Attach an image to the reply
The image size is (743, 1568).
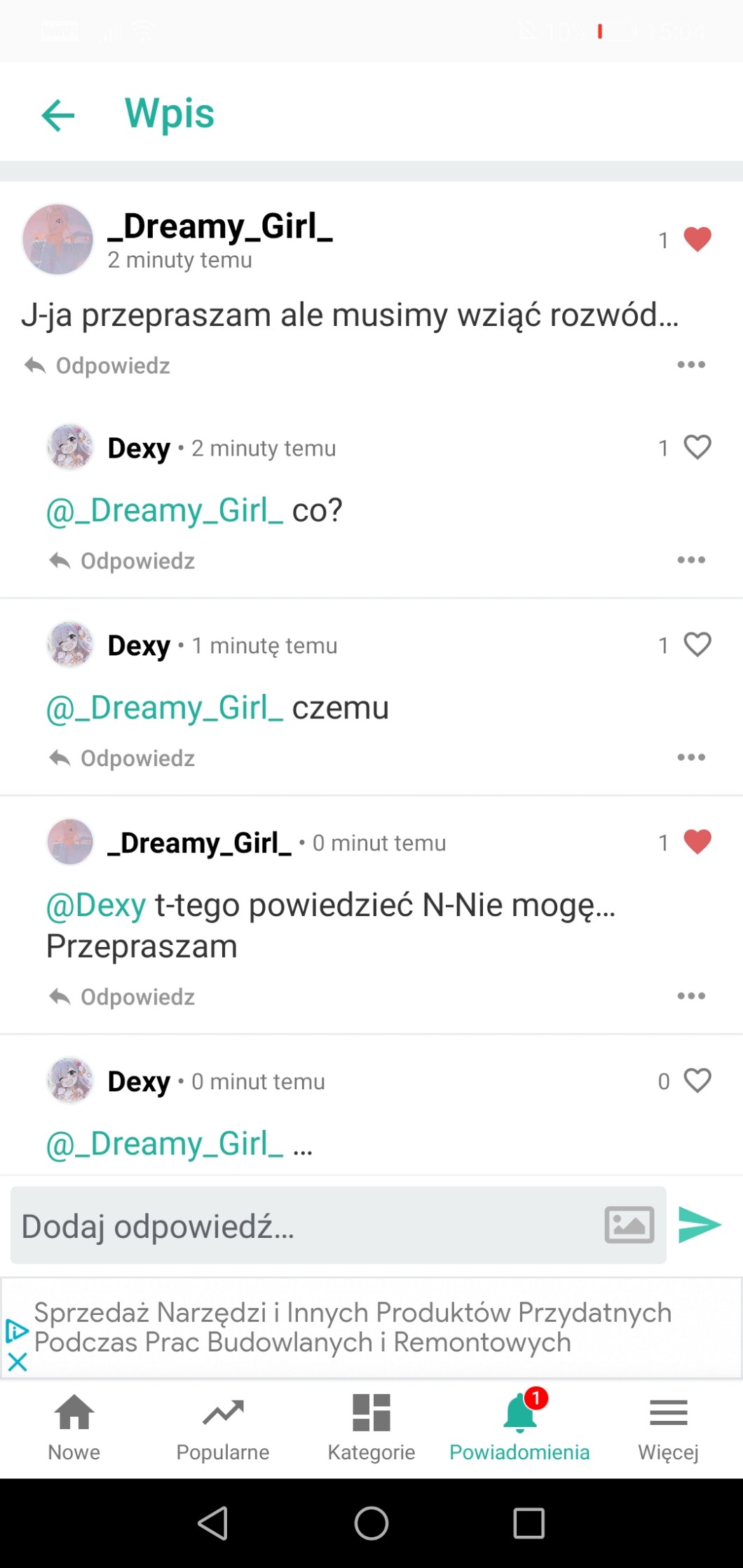coord(629,1225)
